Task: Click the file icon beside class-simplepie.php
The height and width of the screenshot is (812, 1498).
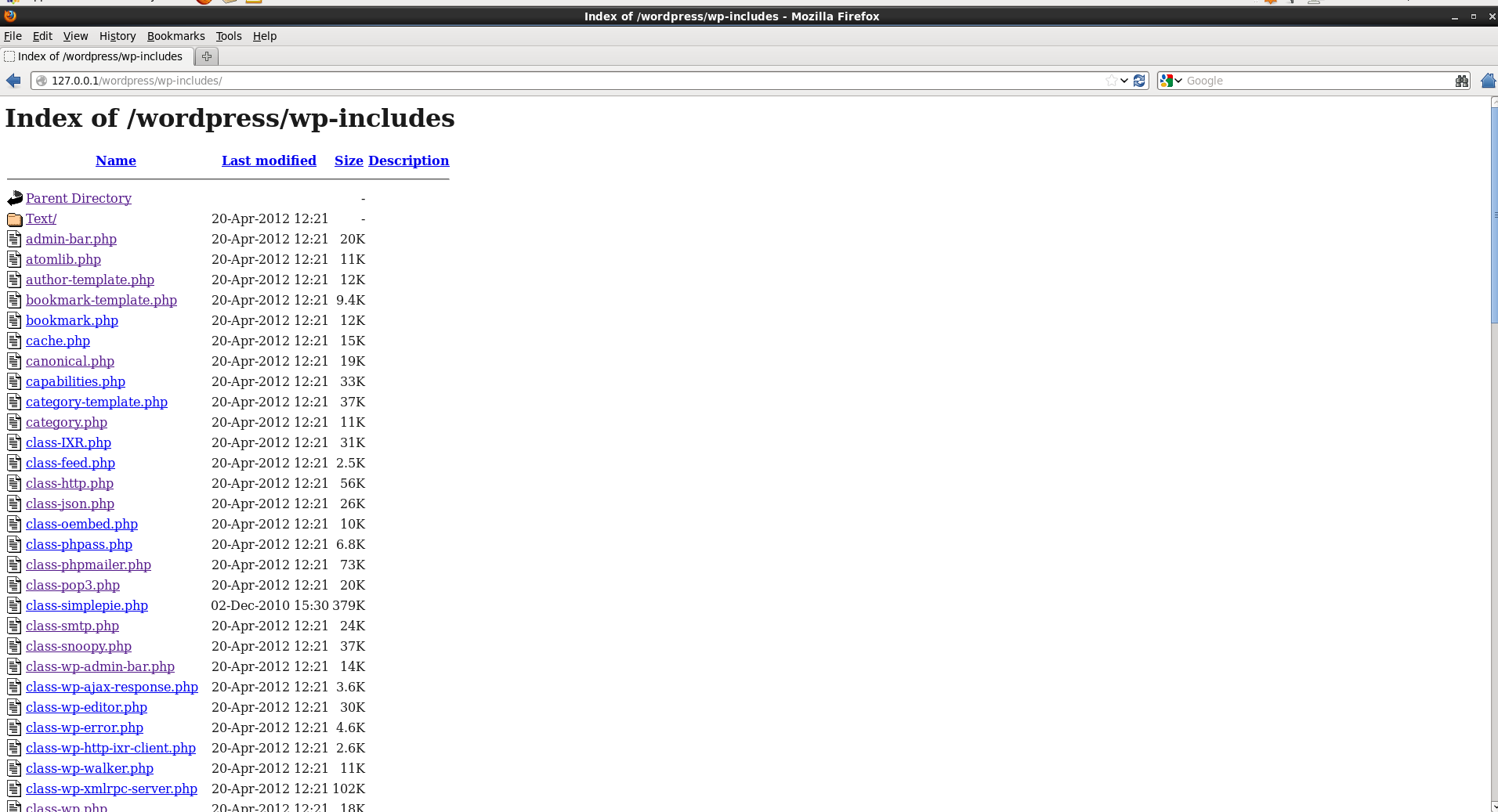Action: coord(14,605)
